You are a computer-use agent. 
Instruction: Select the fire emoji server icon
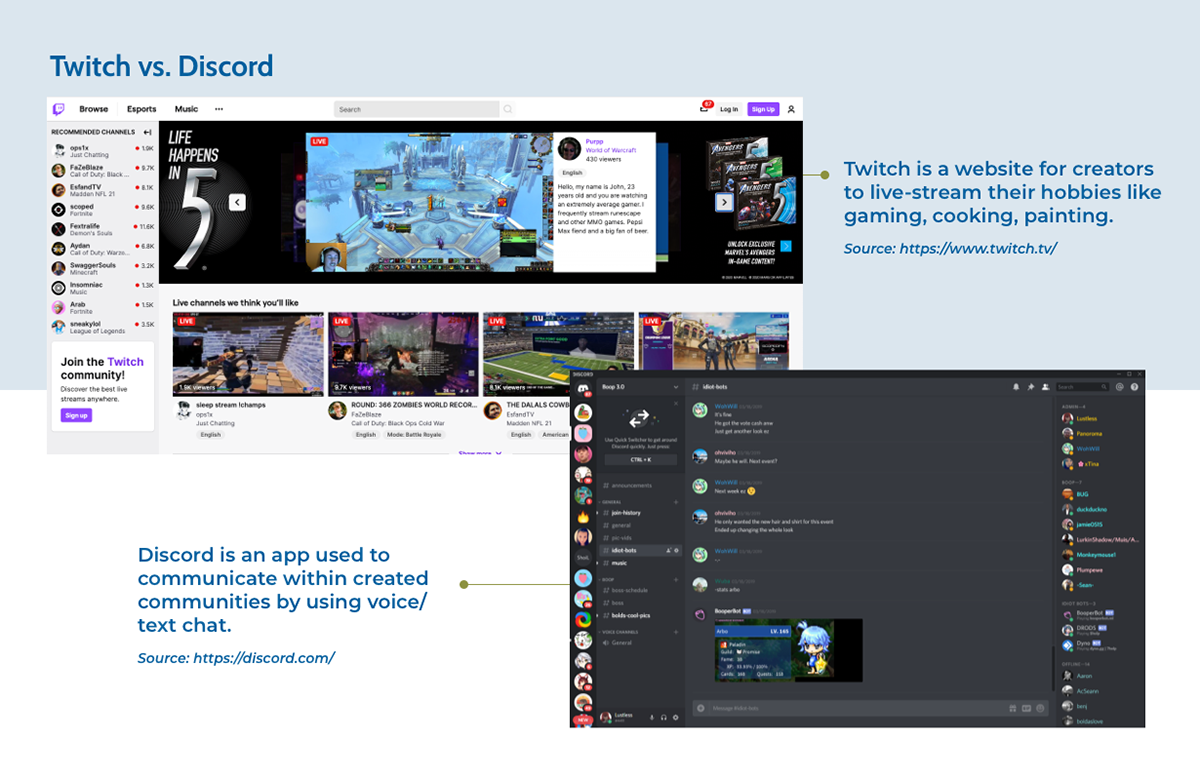(583, 517)
